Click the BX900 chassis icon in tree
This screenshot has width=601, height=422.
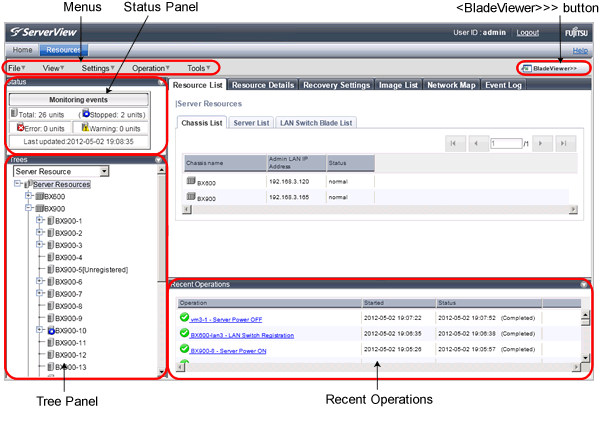[x=39, y=209]
